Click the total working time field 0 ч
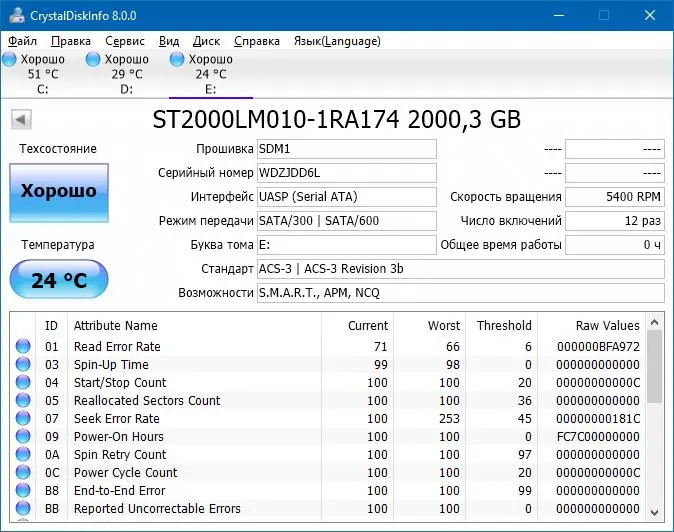 615,245
